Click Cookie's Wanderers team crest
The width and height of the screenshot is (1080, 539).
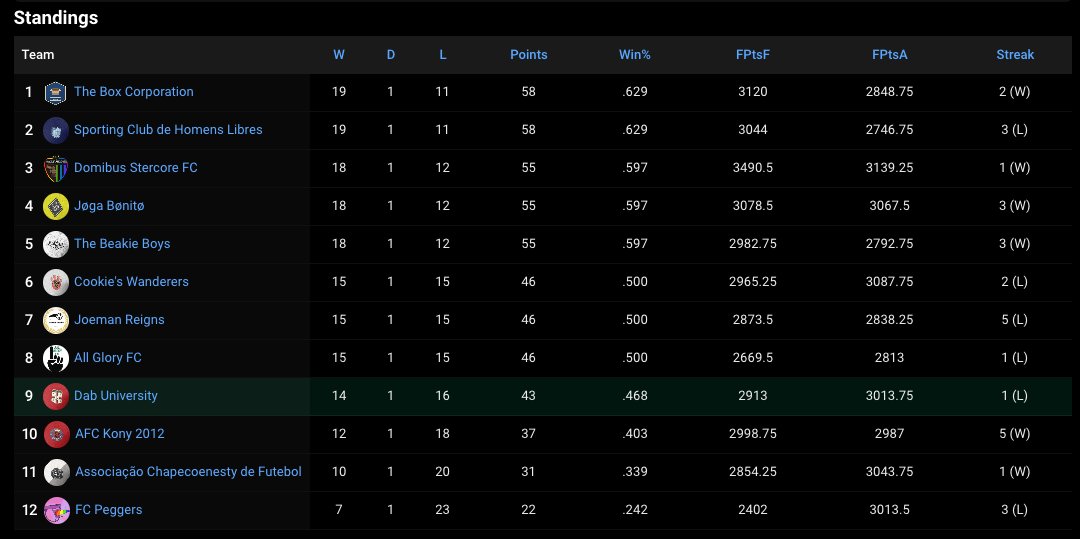pyautogui.click(x=55, y=282)
